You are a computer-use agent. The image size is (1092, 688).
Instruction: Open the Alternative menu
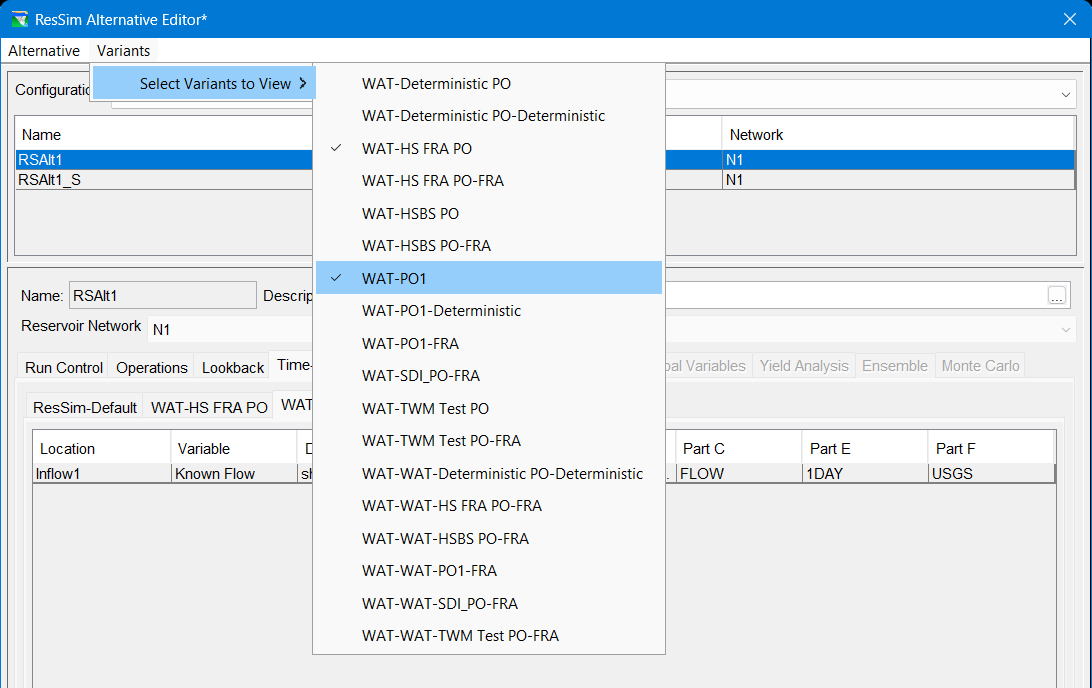tap(44, 51)
